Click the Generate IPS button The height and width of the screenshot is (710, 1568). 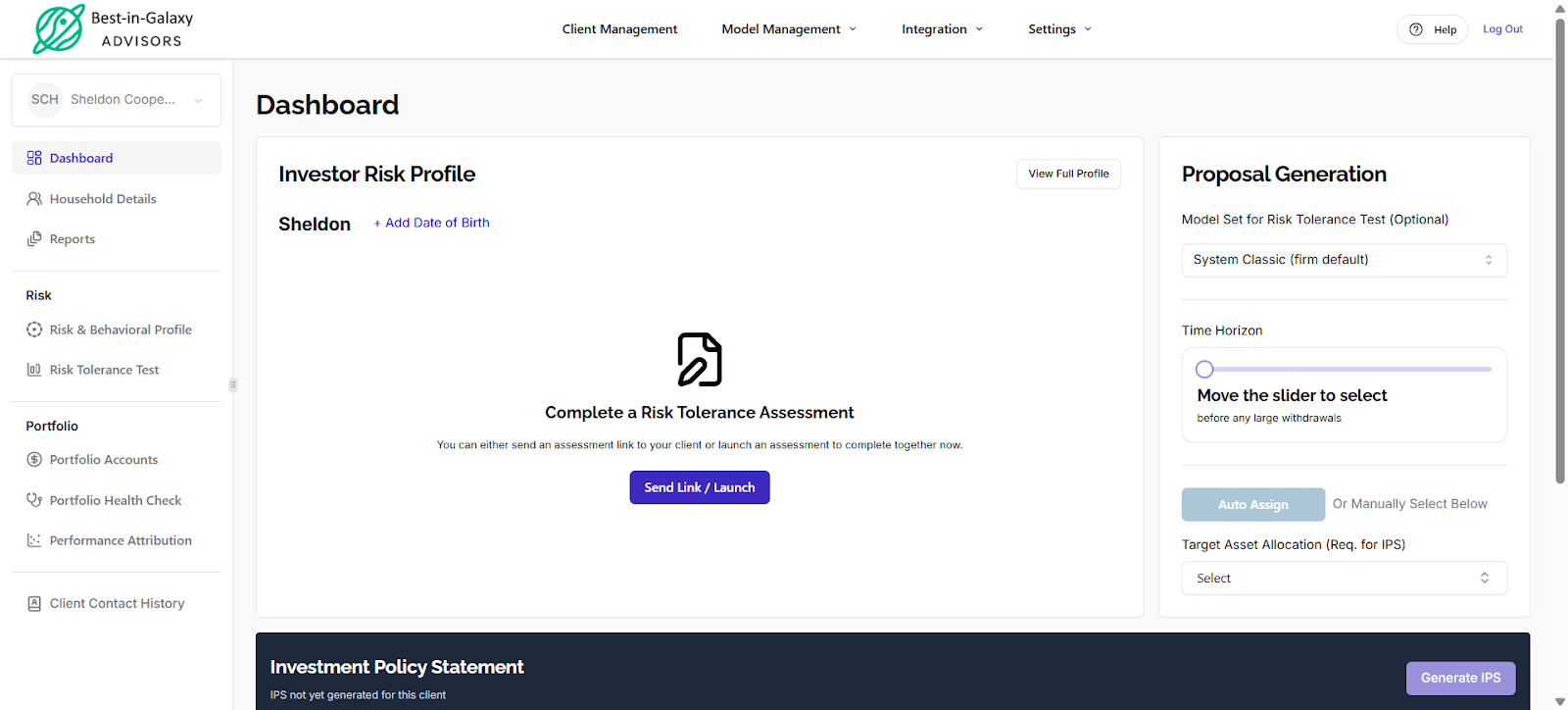tap(1461, 679)
